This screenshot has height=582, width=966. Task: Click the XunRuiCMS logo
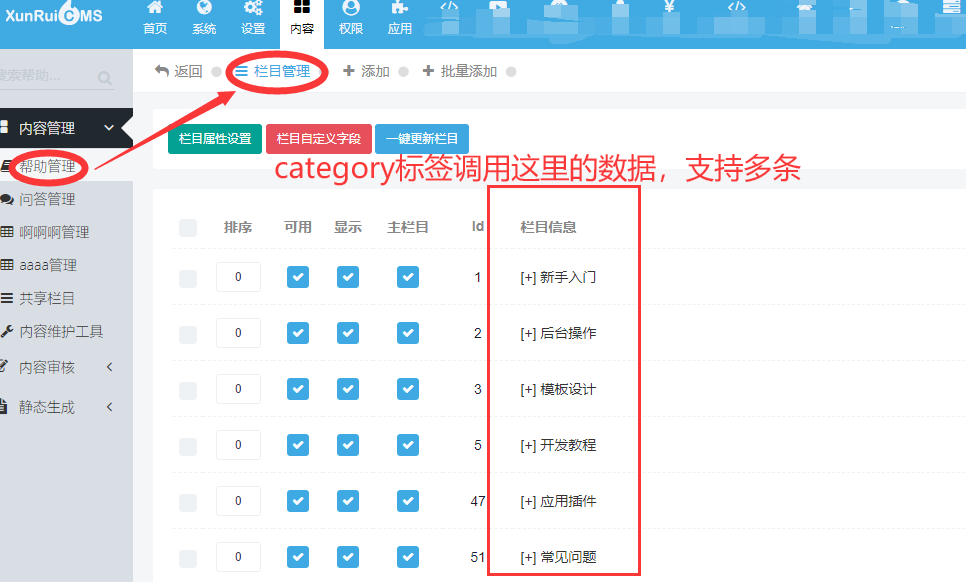pyautogui.click(x=54, y=15)
